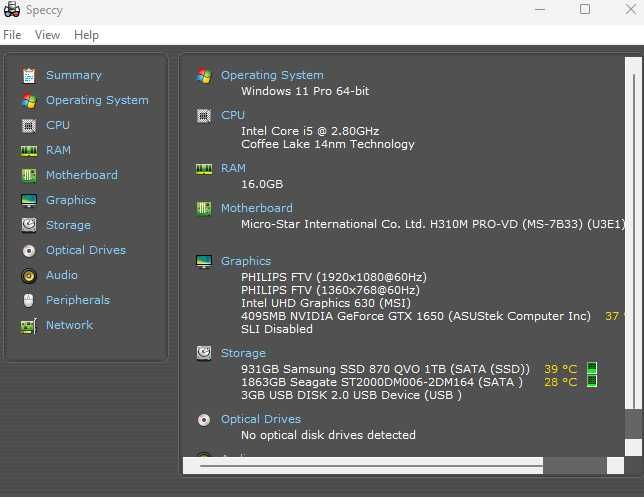Open the RAM section from sidebar
644x497 pixels.
58,150
